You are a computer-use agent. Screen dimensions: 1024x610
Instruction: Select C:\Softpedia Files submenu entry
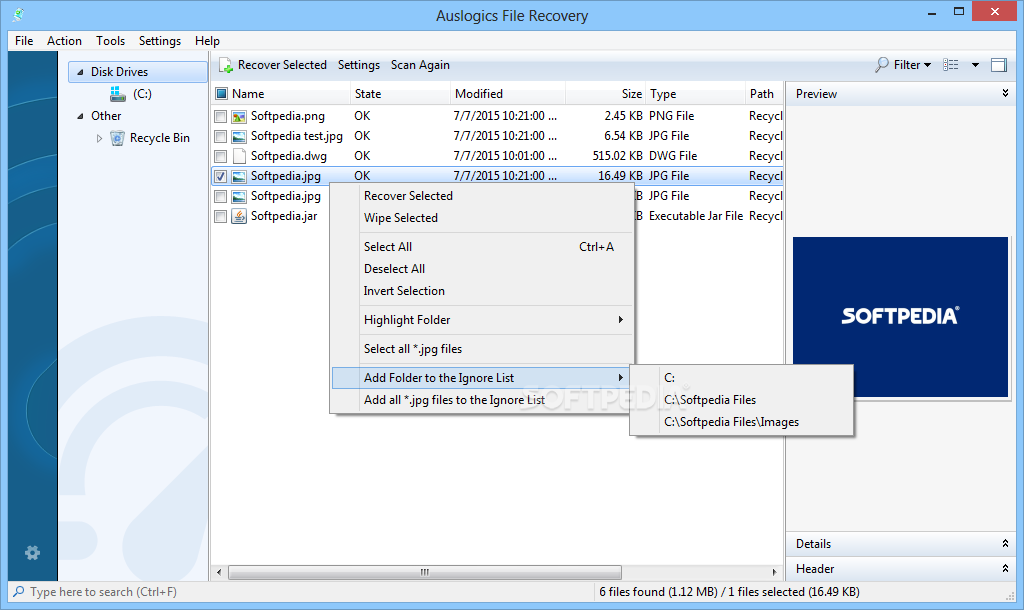(x=741, y=400)
